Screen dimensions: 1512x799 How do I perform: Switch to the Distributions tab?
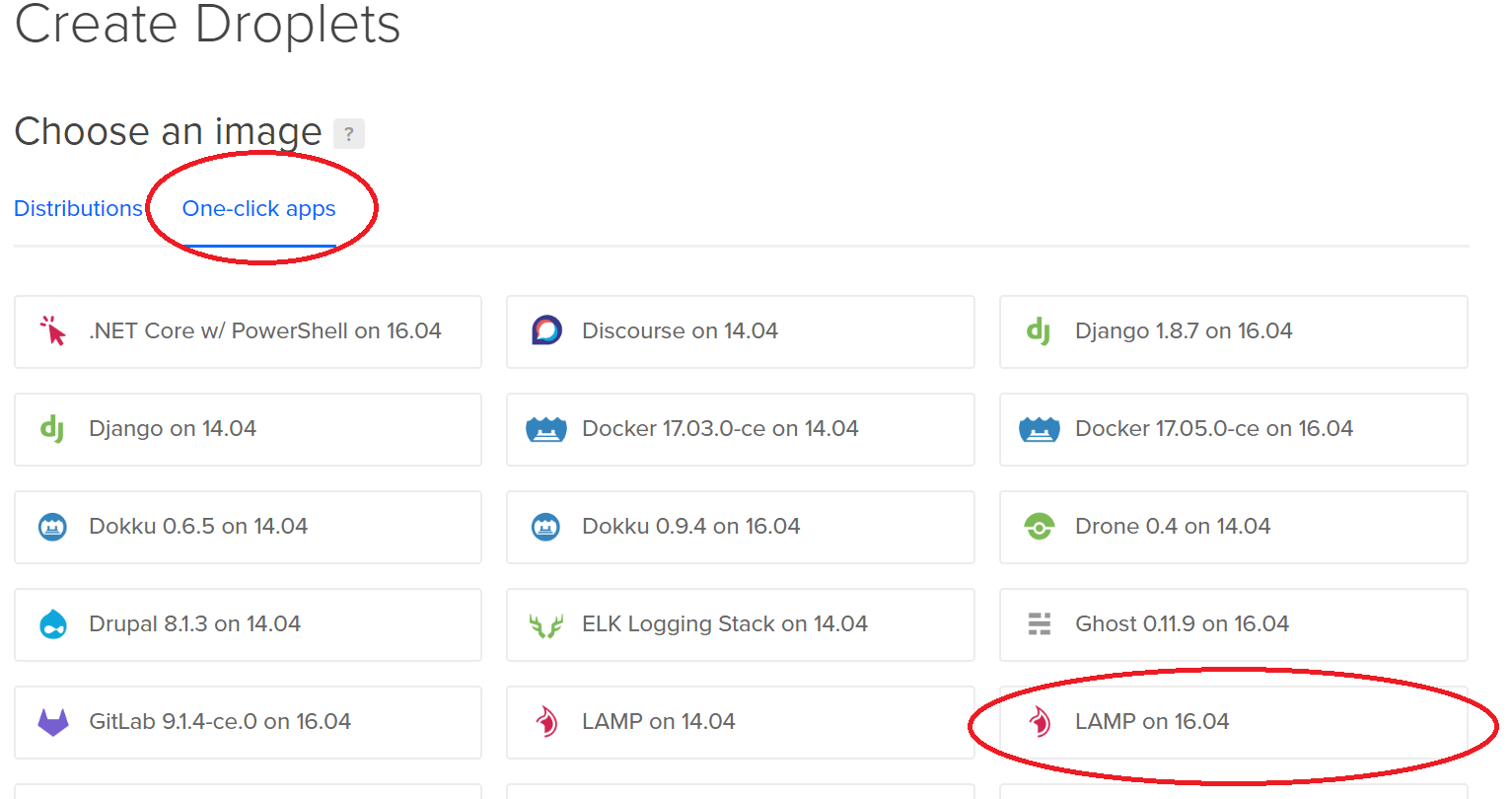(78, 209)
